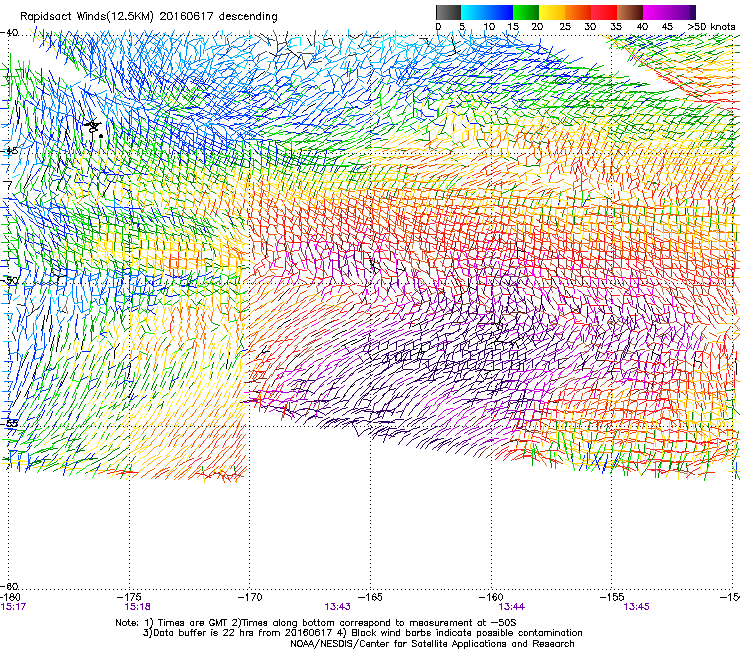
Task: Click the 15:18 pass time label
Action: [137, 607]
